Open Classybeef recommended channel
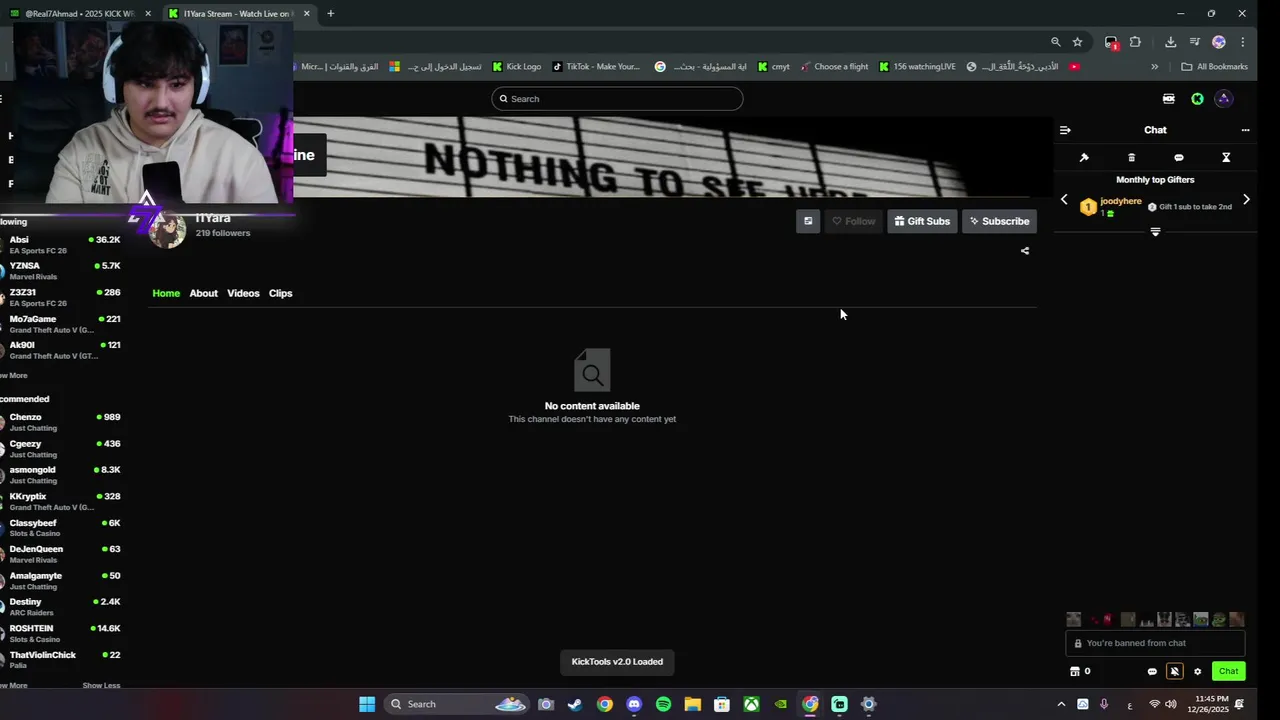1280x720 pixels. click(60, 528)
